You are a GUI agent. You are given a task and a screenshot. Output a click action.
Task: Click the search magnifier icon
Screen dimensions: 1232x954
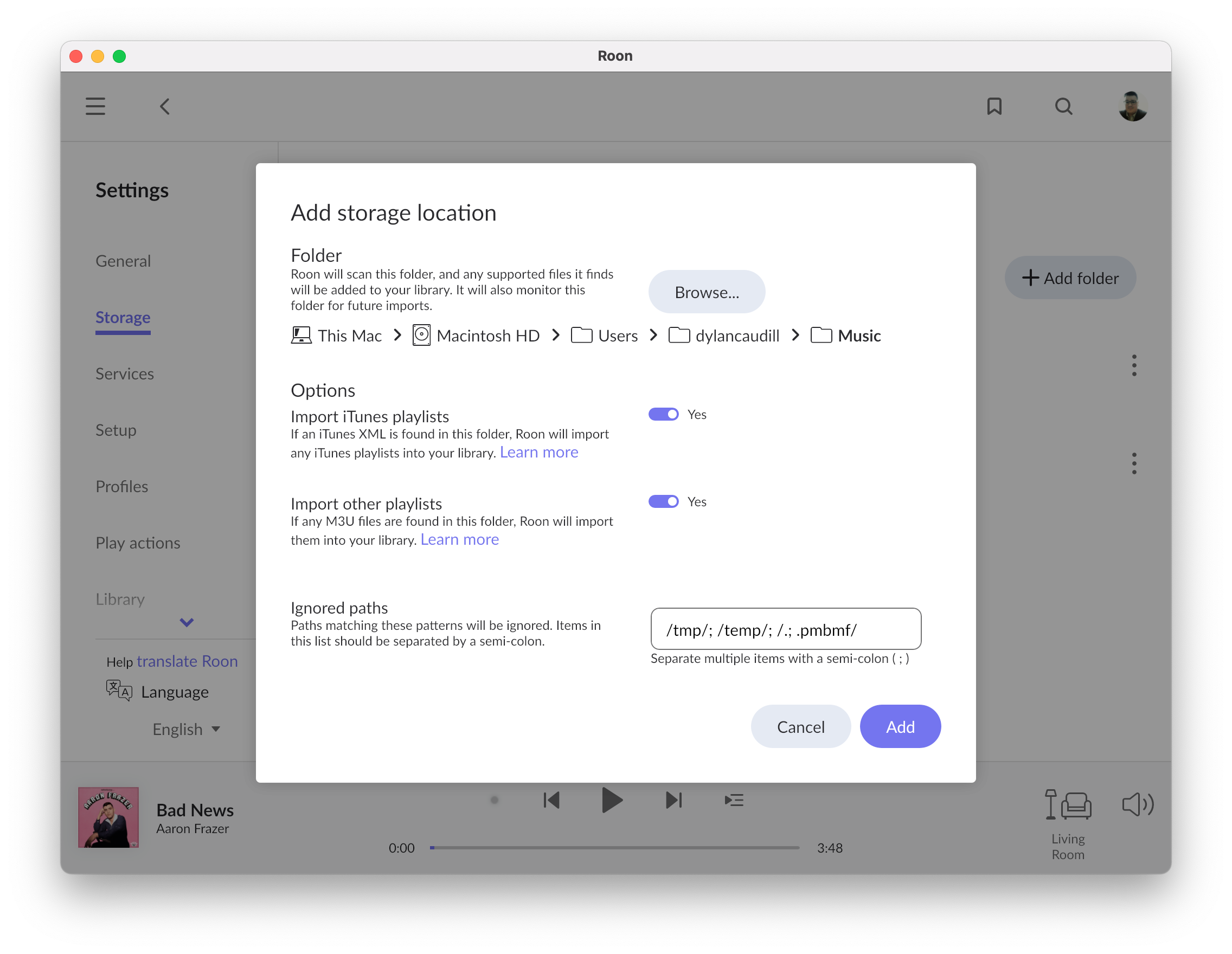(1063, 106)
